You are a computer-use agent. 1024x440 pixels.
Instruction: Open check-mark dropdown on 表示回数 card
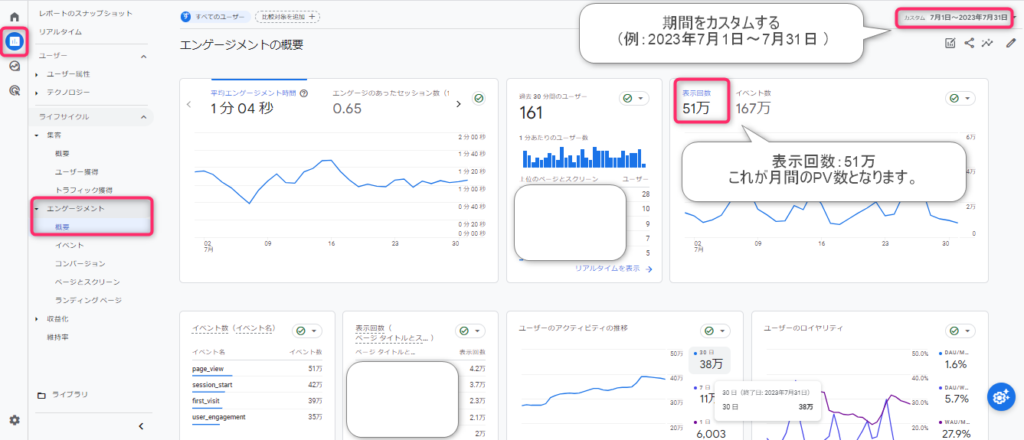coord(961,98)
